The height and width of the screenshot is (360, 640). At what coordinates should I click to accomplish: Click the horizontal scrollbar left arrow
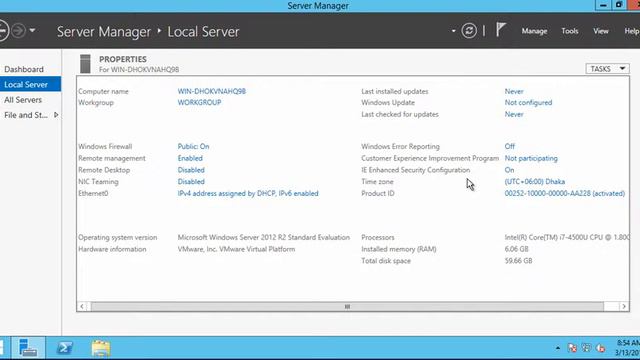(82, 307)
